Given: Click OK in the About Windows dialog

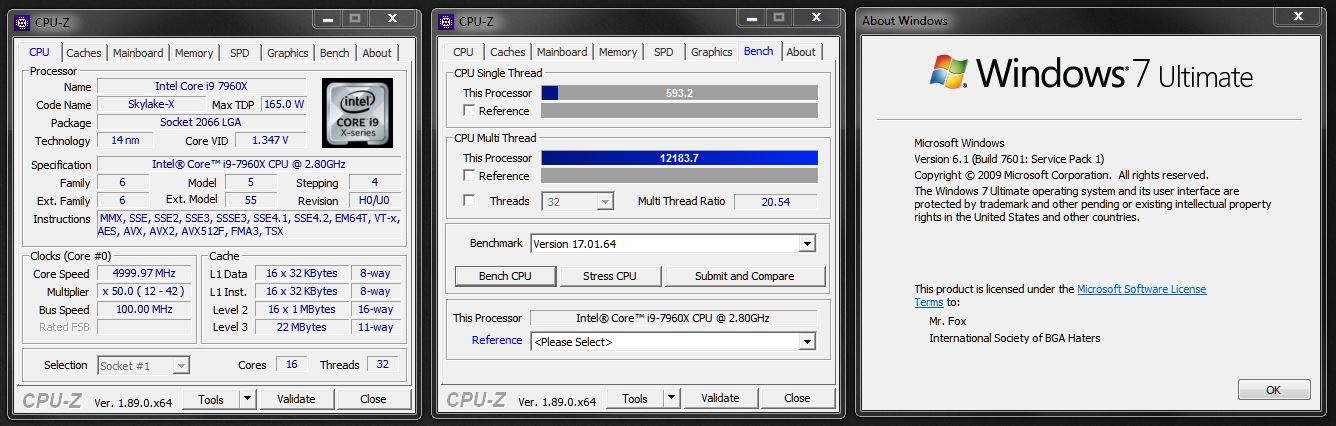Looking at the screenshot, I should (x=1273, y=390).
